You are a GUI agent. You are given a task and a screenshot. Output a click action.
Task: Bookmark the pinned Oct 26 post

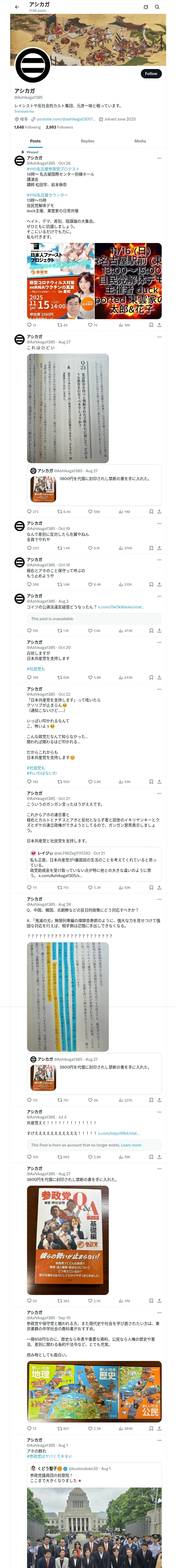[x=151, y=325]
